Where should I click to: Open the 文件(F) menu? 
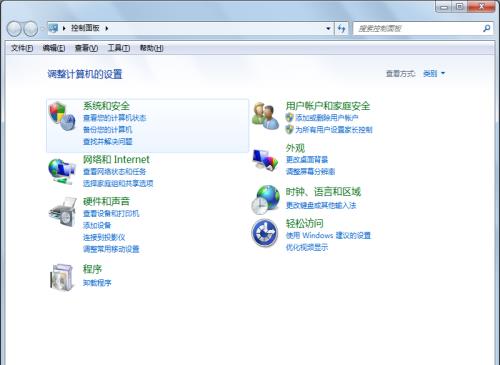(x=22, y=48)
